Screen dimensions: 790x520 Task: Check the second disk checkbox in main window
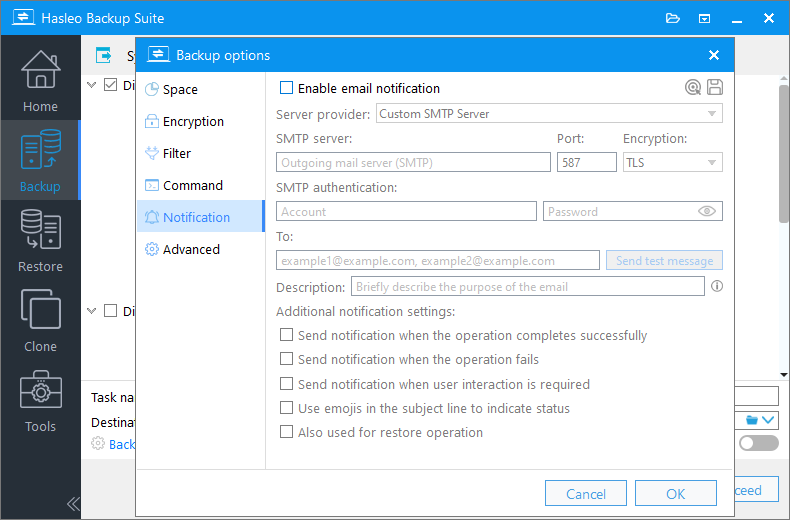tap(110, 310)
